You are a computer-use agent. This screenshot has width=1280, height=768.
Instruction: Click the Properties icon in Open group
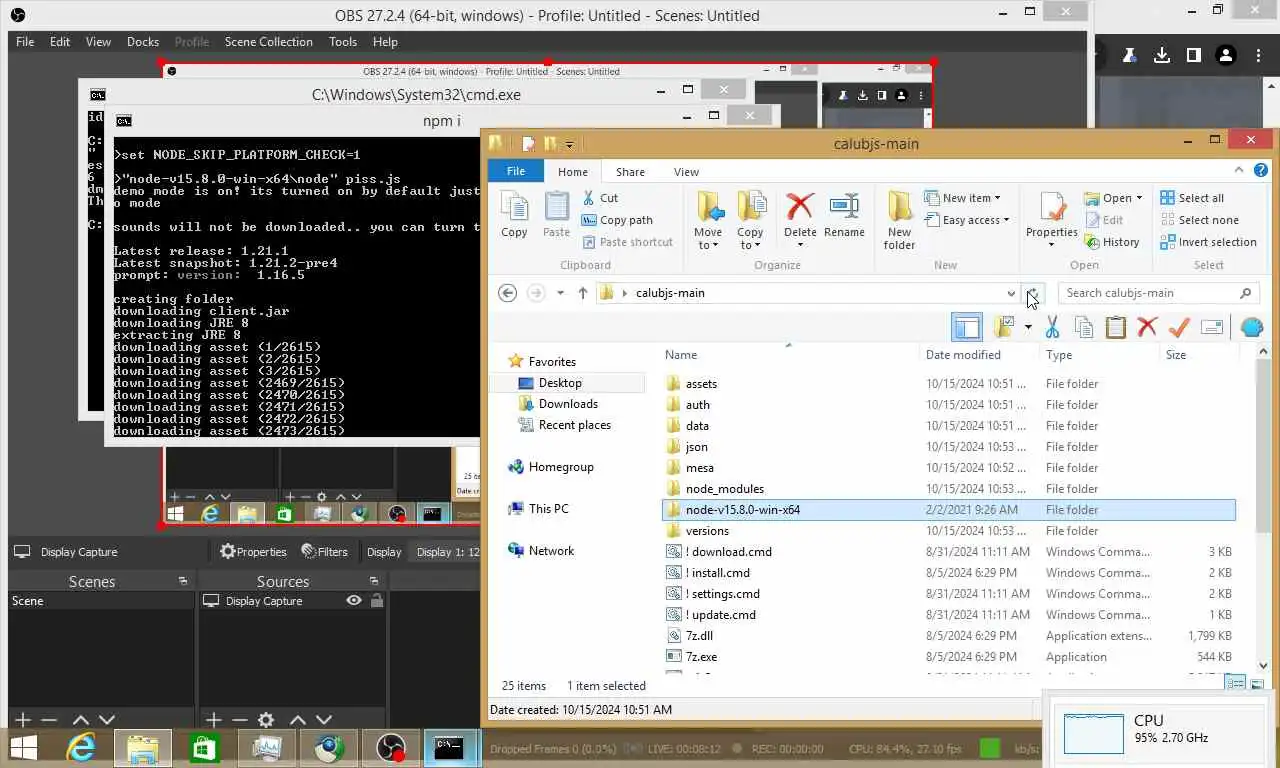coord(1052,208)
